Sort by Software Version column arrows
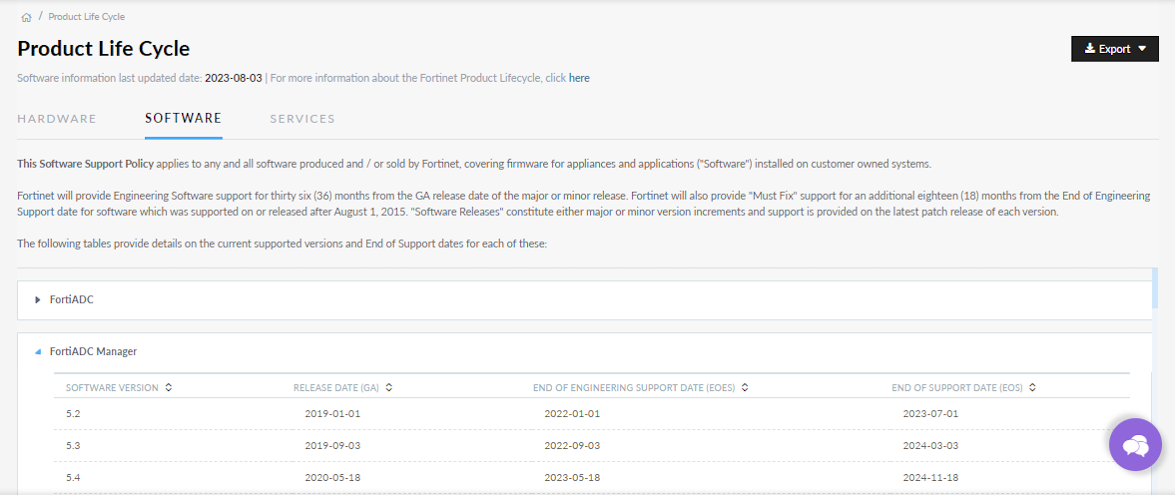This screenshot has height=497, width=1175. click(169, 388)
